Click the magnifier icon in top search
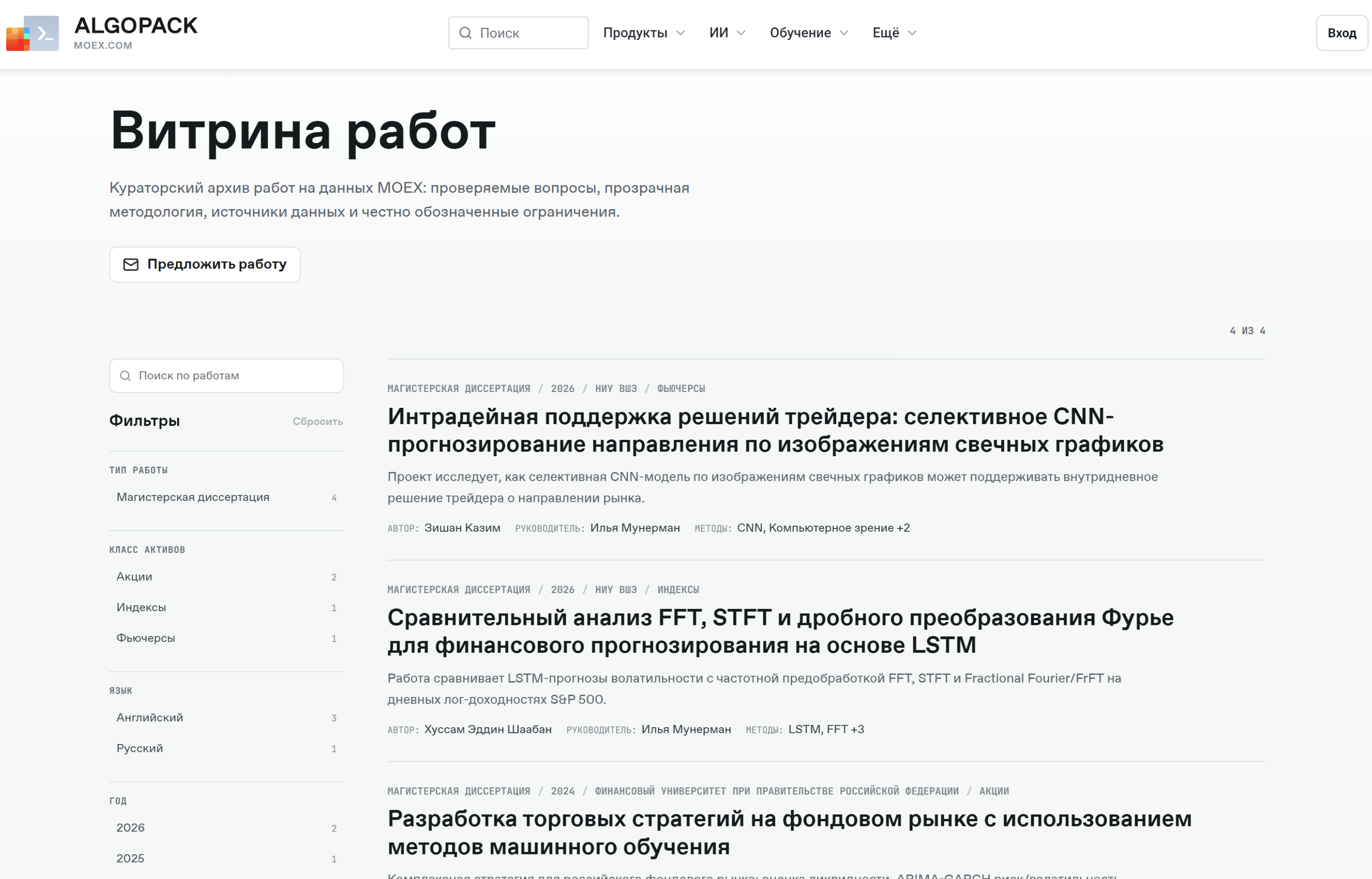The height and width of the screenshot is (879, 1372). 465,33
